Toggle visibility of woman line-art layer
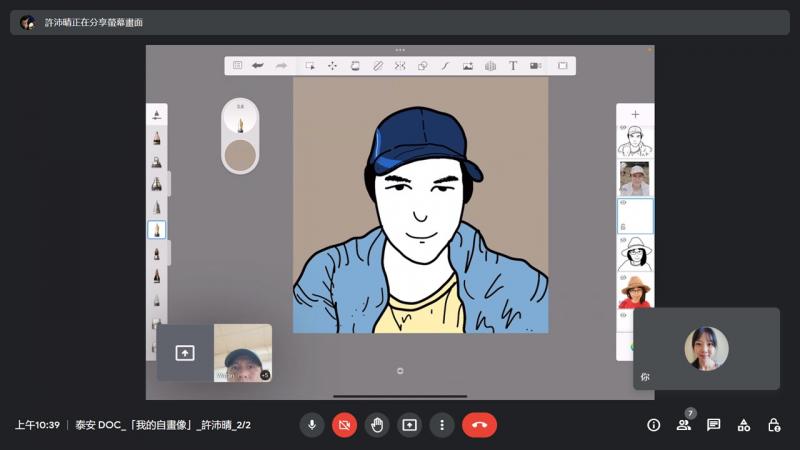 tap(623, 240)
